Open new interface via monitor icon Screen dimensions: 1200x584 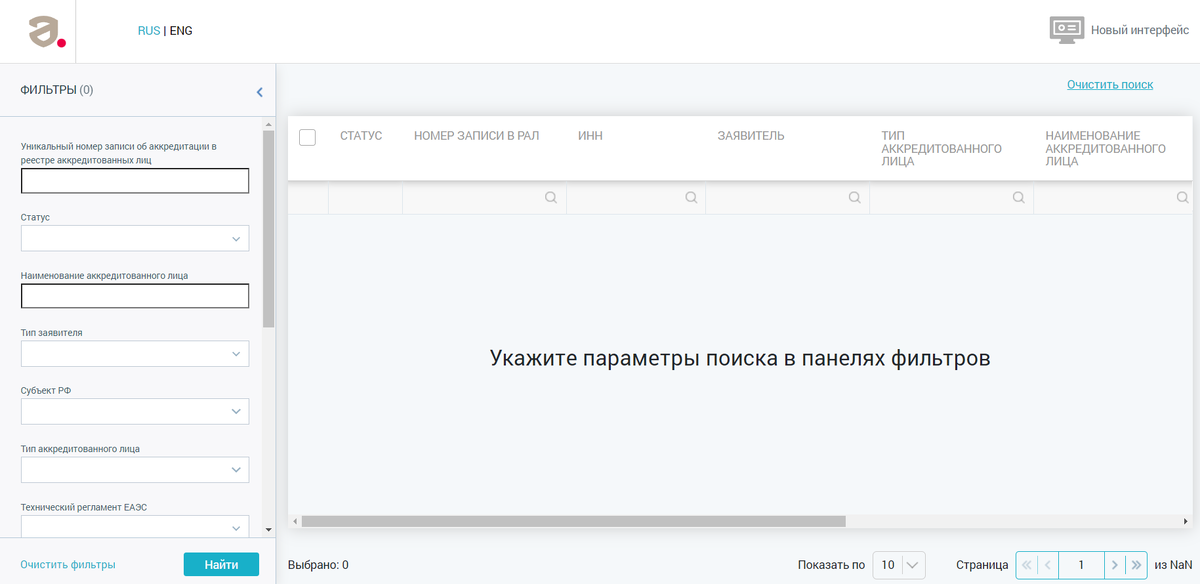tap(1067, 29)
